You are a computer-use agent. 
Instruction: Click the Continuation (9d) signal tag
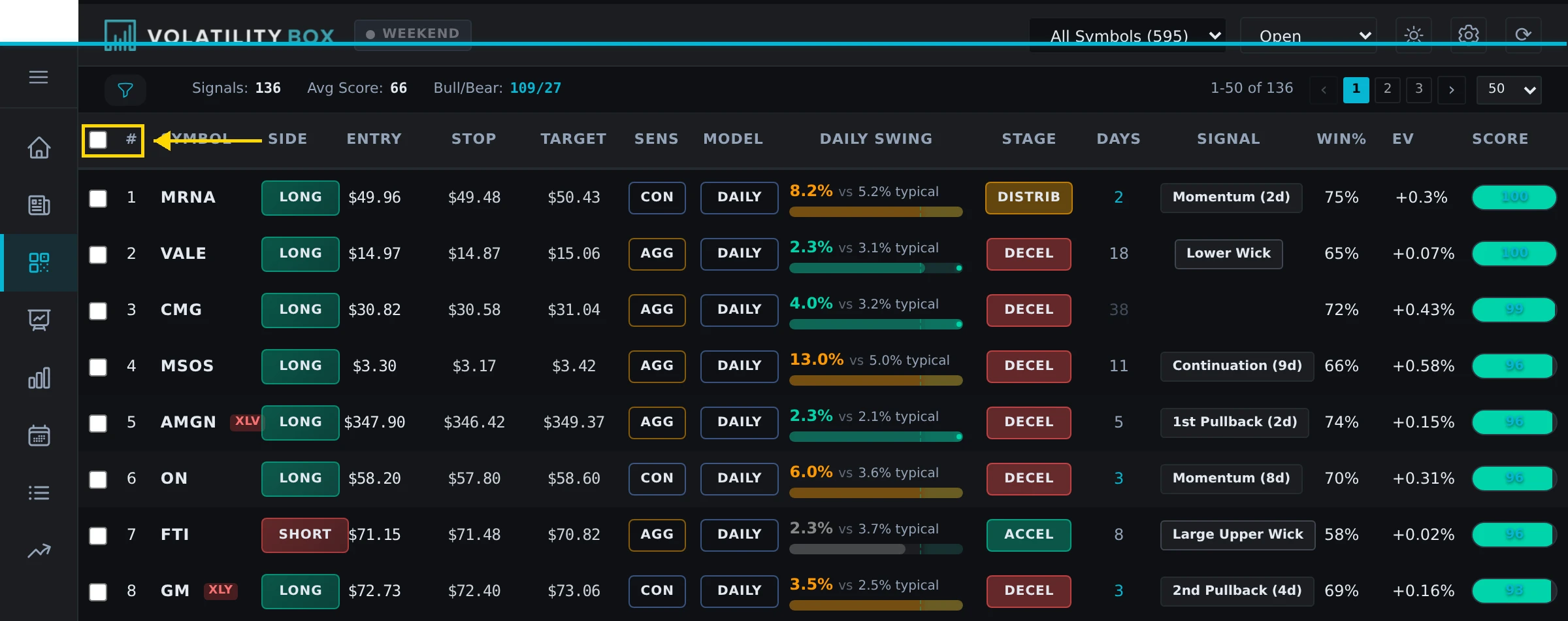pos(1237,366)
